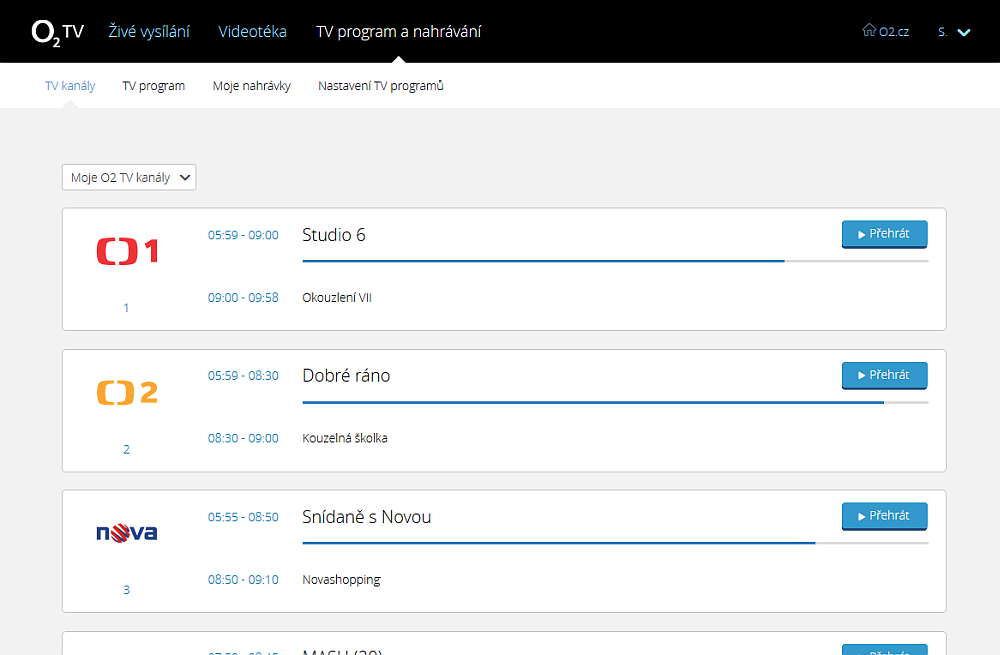
Task: Click the 08:50 - 09:10 time slot
Action: coord(243,580)
